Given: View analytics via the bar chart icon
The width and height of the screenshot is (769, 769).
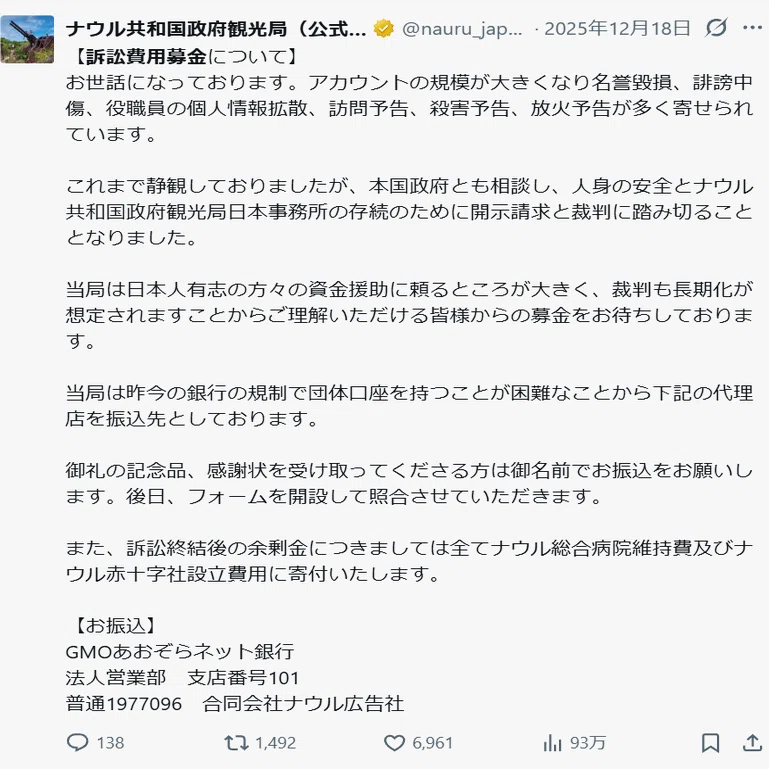Looking at the screenshot, I should pos(552,743).
